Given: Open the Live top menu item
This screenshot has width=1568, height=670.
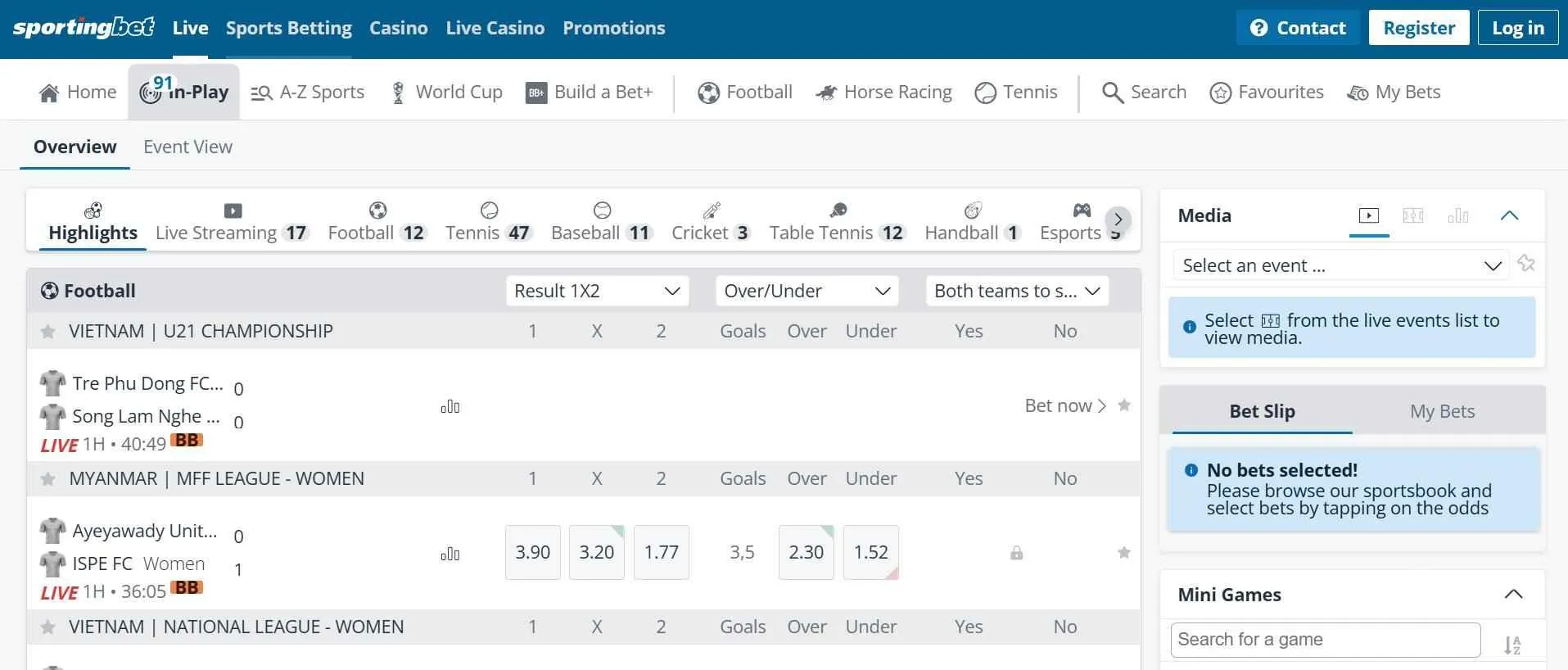Looking at the screenshot, I should (190, 28).
